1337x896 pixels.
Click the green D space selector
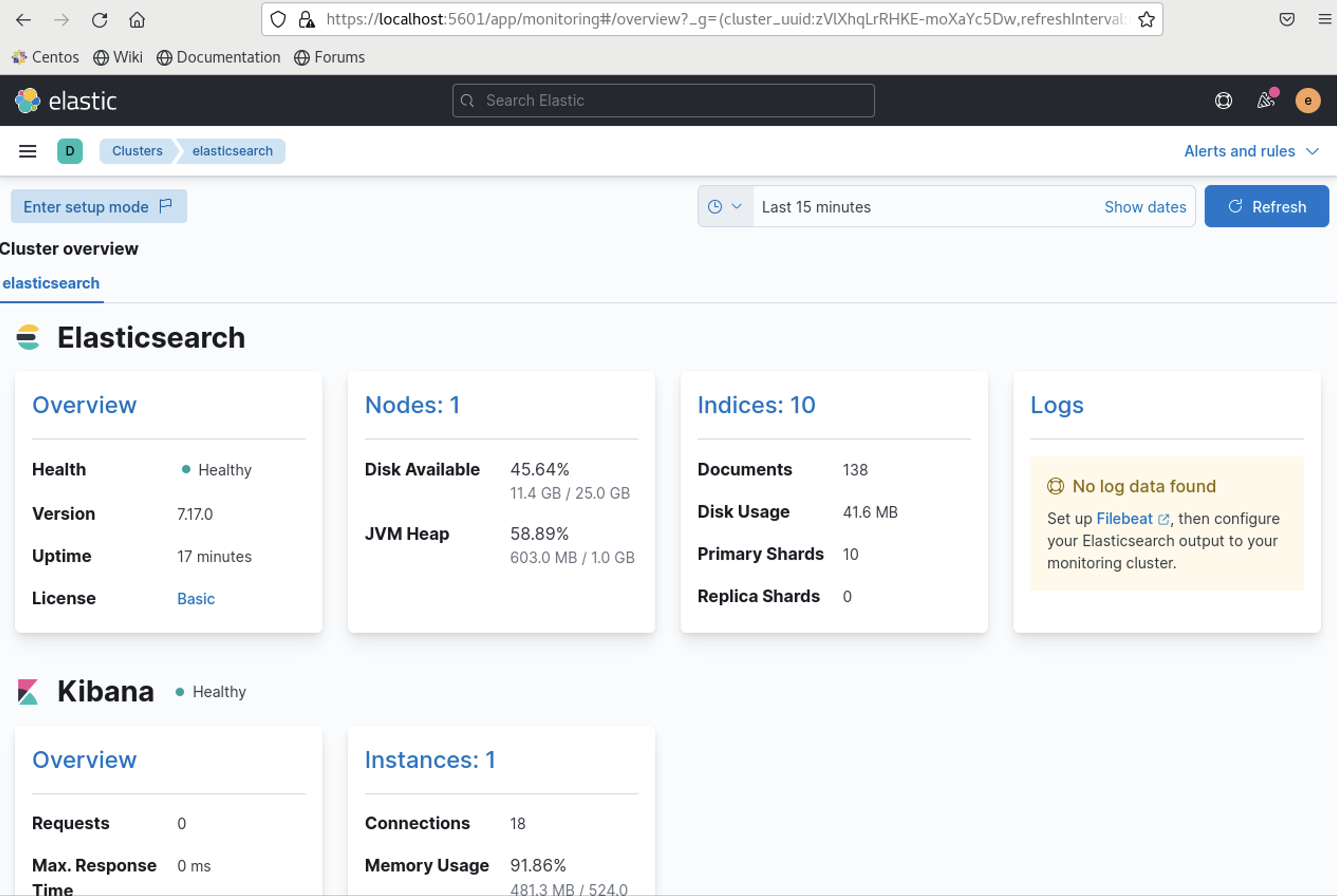coord(70,152)
